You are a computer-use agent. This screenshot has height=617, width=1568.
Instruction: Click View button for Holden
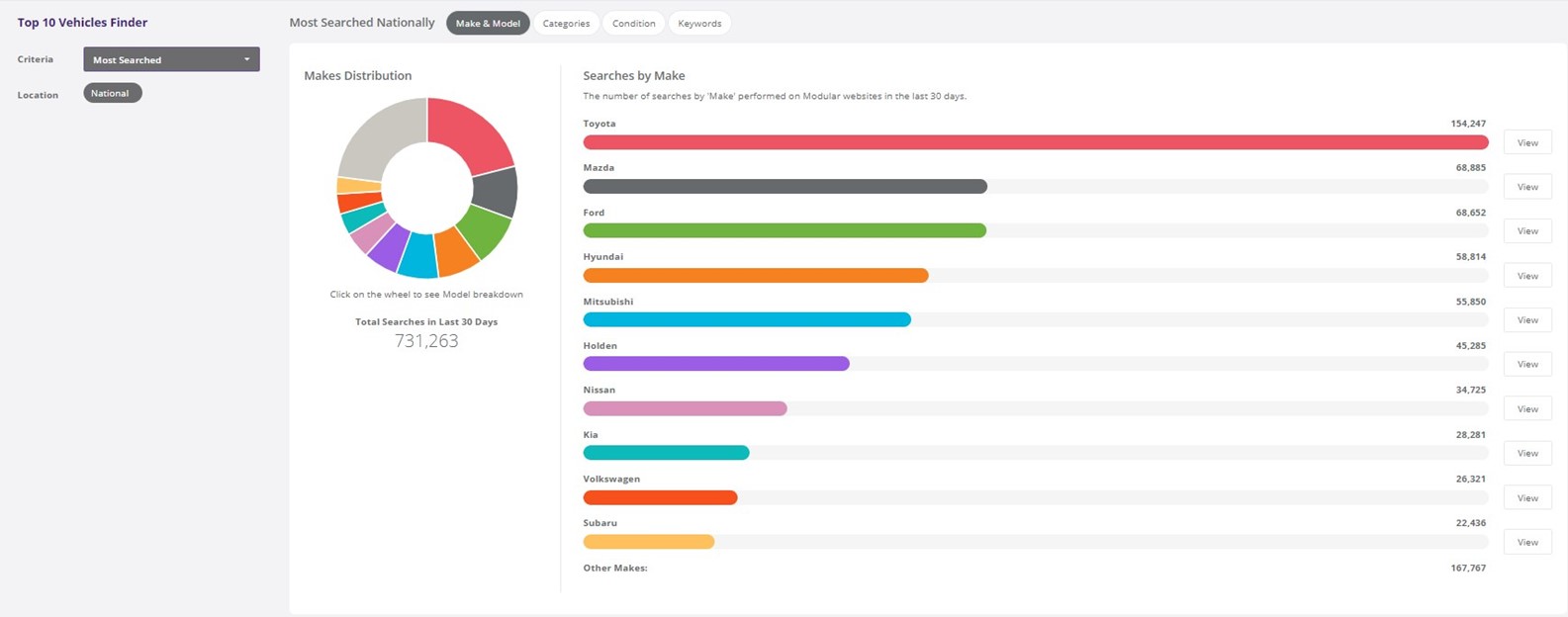pyautogui.click(x=1527, y=364)
